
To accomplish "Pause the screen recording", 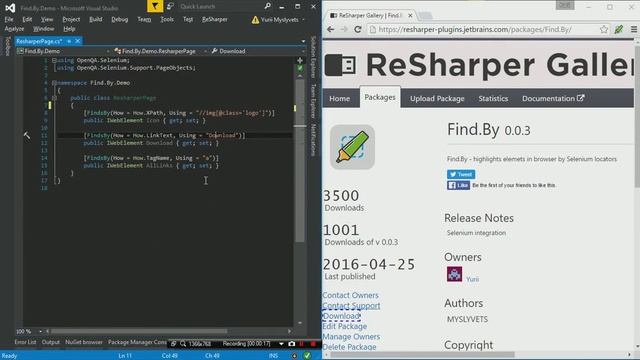I will (x=302, y=344).
